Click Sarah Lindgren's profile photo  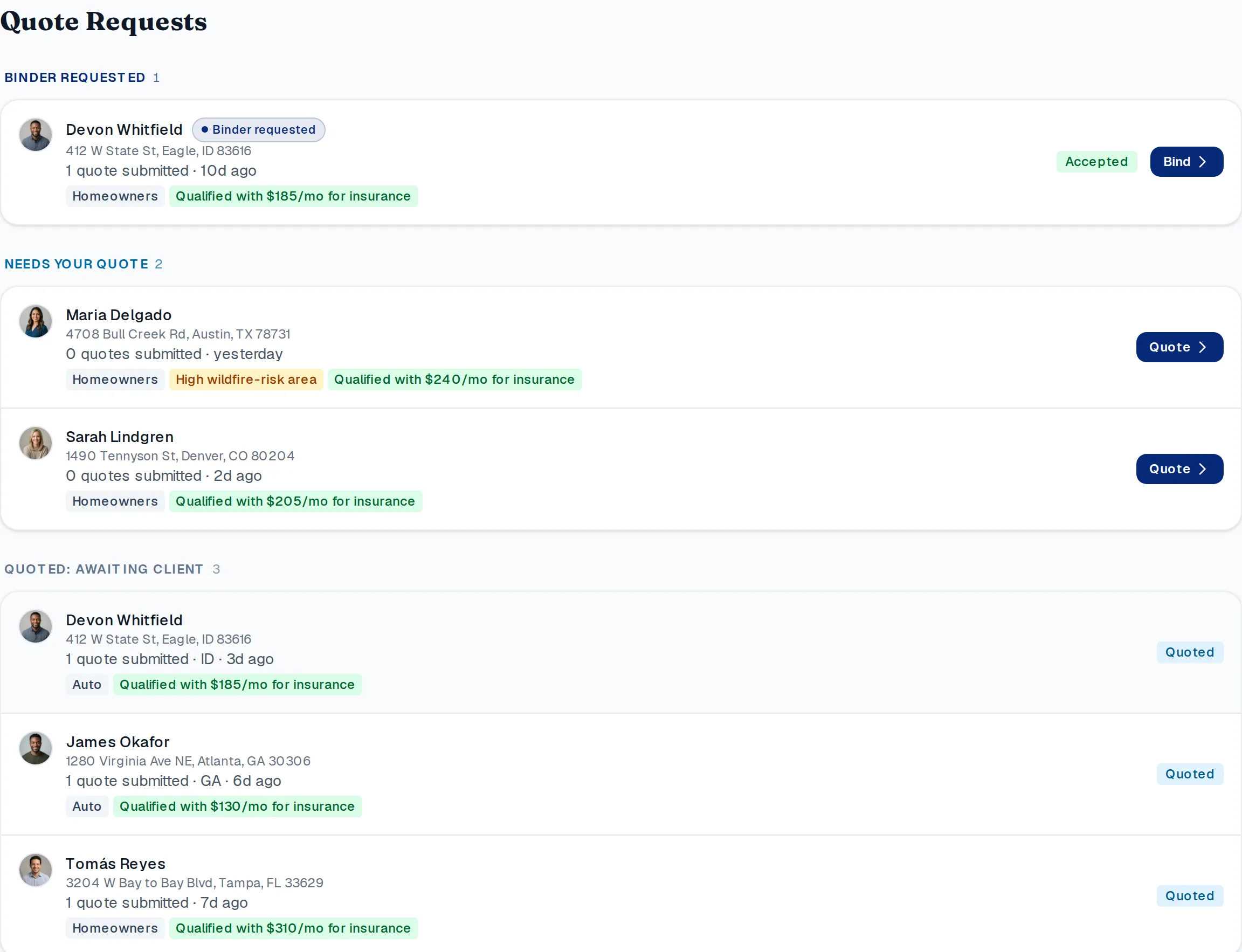point(36,443)
